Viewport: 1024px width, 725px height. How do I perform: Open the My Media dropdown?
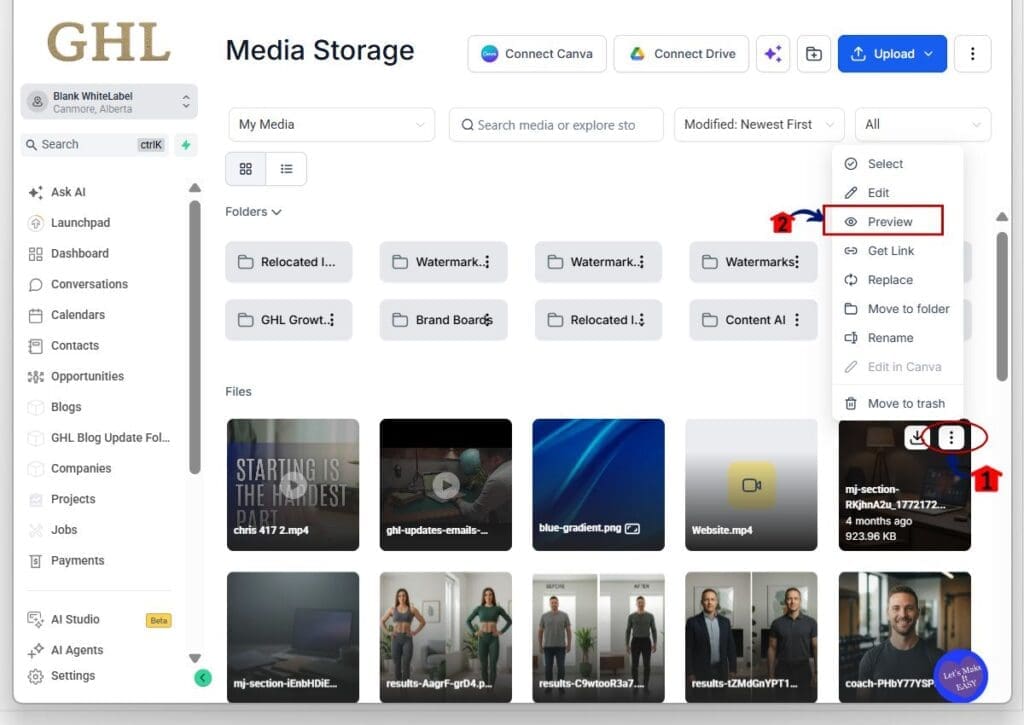(x=331, y=125)
